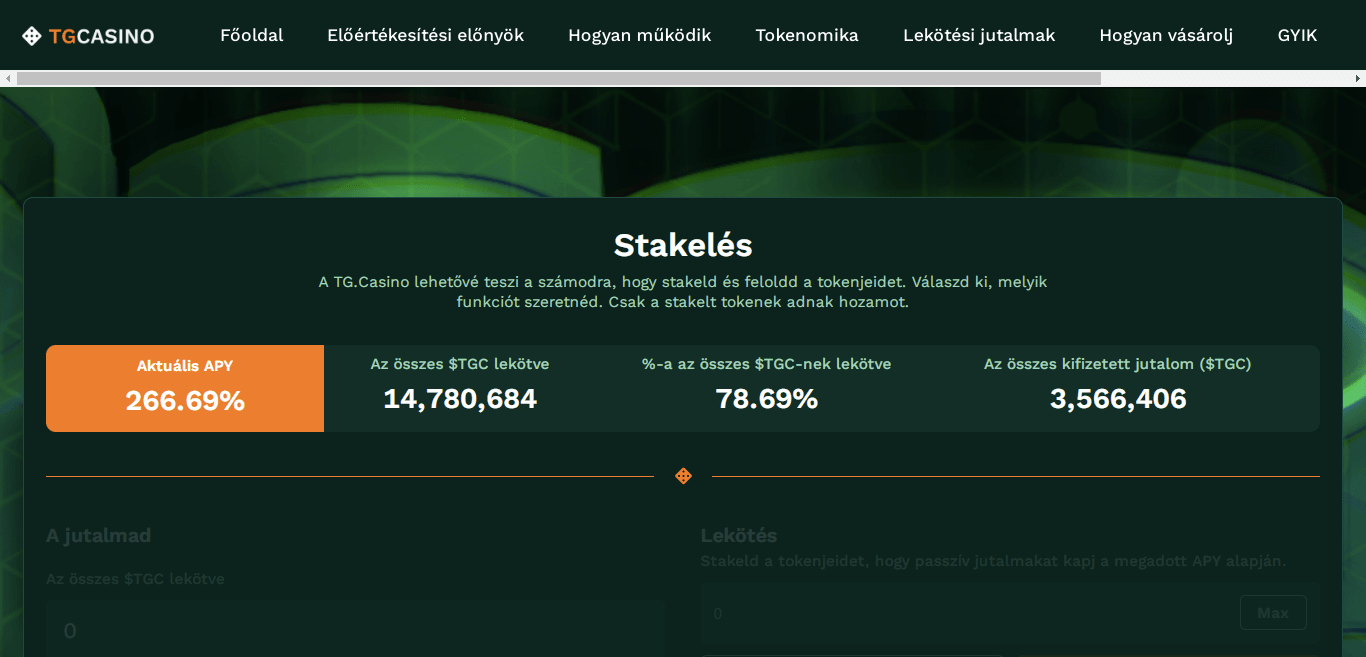
Task: Click the horizontal scrollbar left arrow
Action: pos(8,78)
